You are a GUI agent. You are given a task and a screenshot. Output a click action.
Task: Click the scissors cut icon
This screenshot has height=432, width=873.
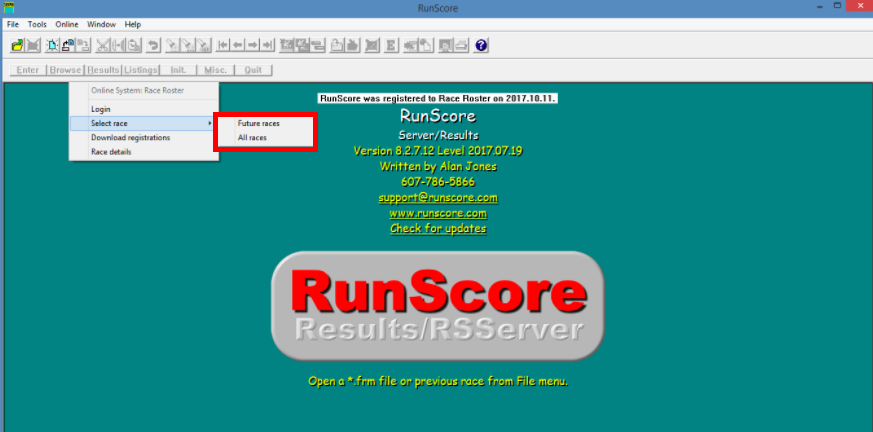103,45
